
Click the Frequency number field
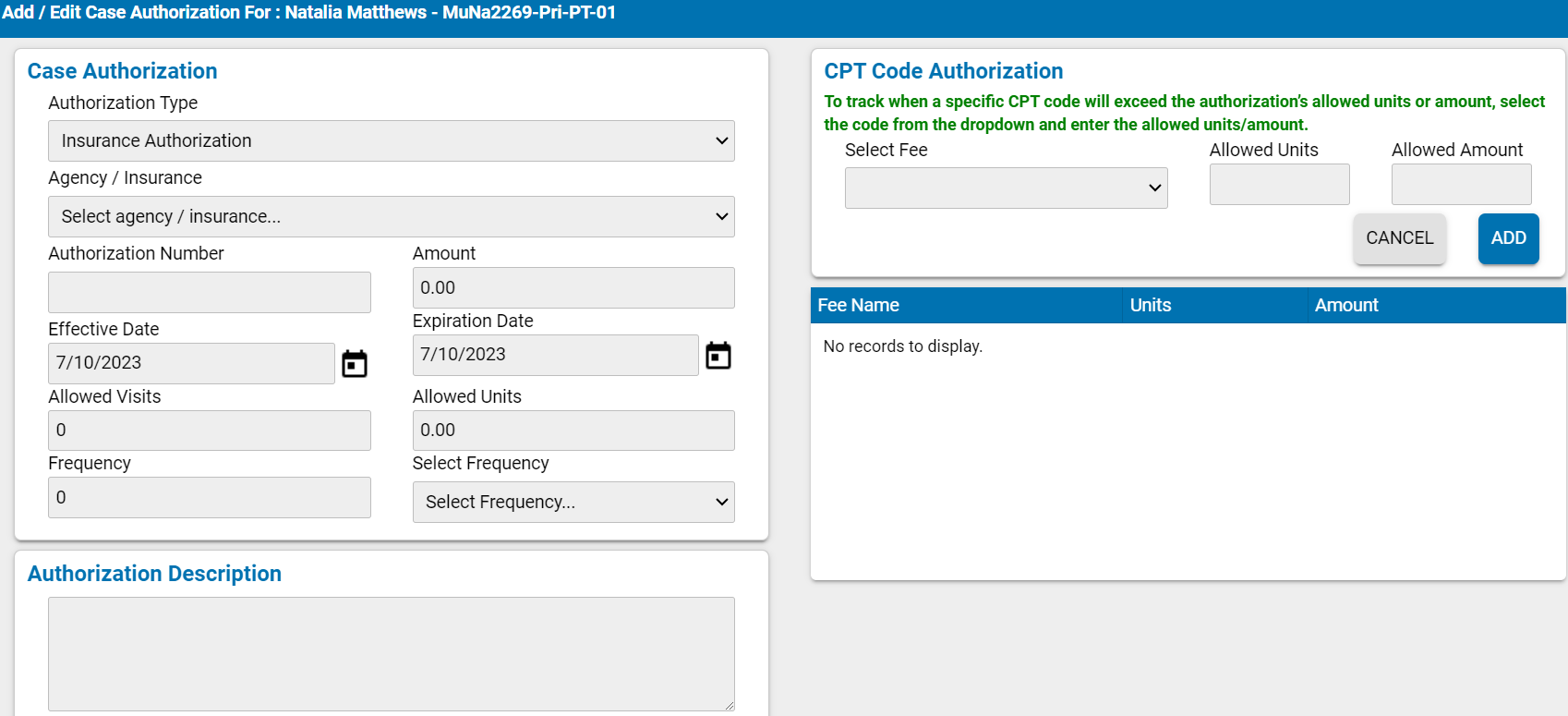pyautogui.click(x=209, y=497)
